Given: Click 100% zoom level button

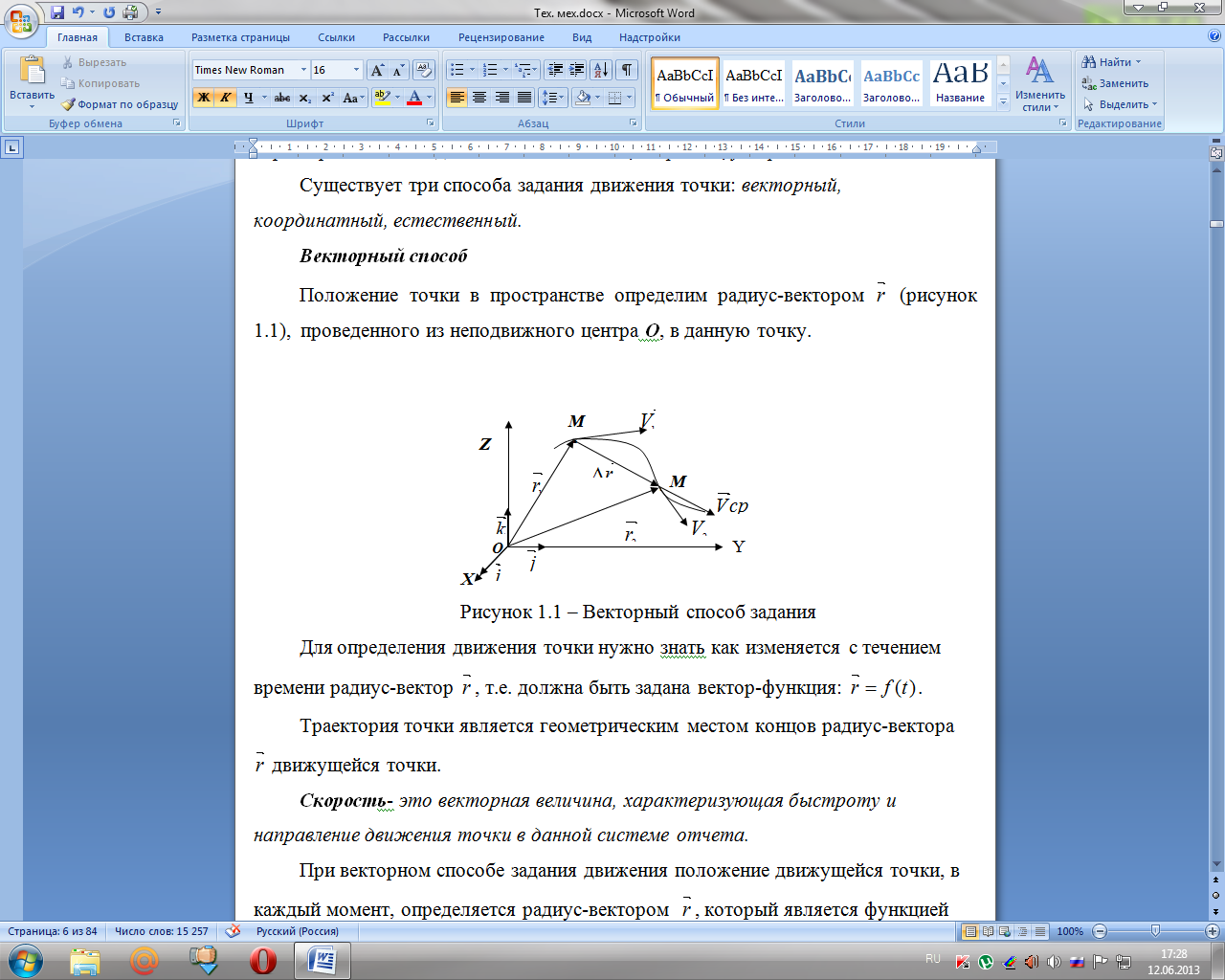Looking at the screenshot, I should pyautogui.click(x=1070, y=931).
